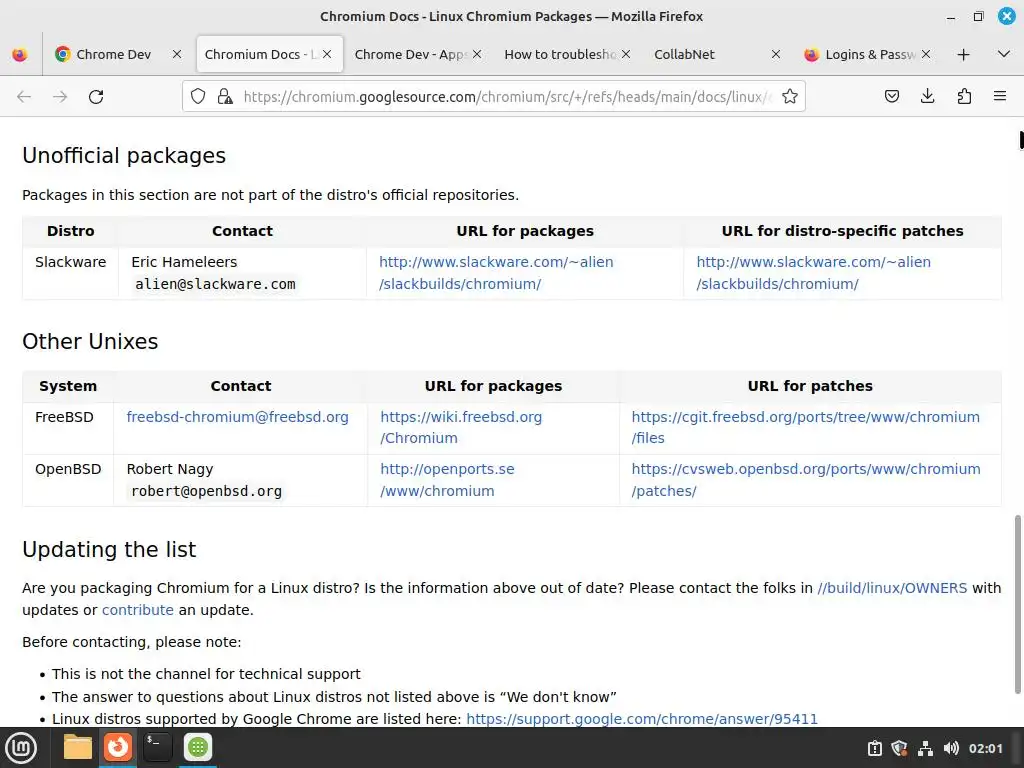The width and height of the screenshot is (1024, 768).
Task: Open support.google.com/chrome/answer/95411 link
Action: (x=642, y=719)
